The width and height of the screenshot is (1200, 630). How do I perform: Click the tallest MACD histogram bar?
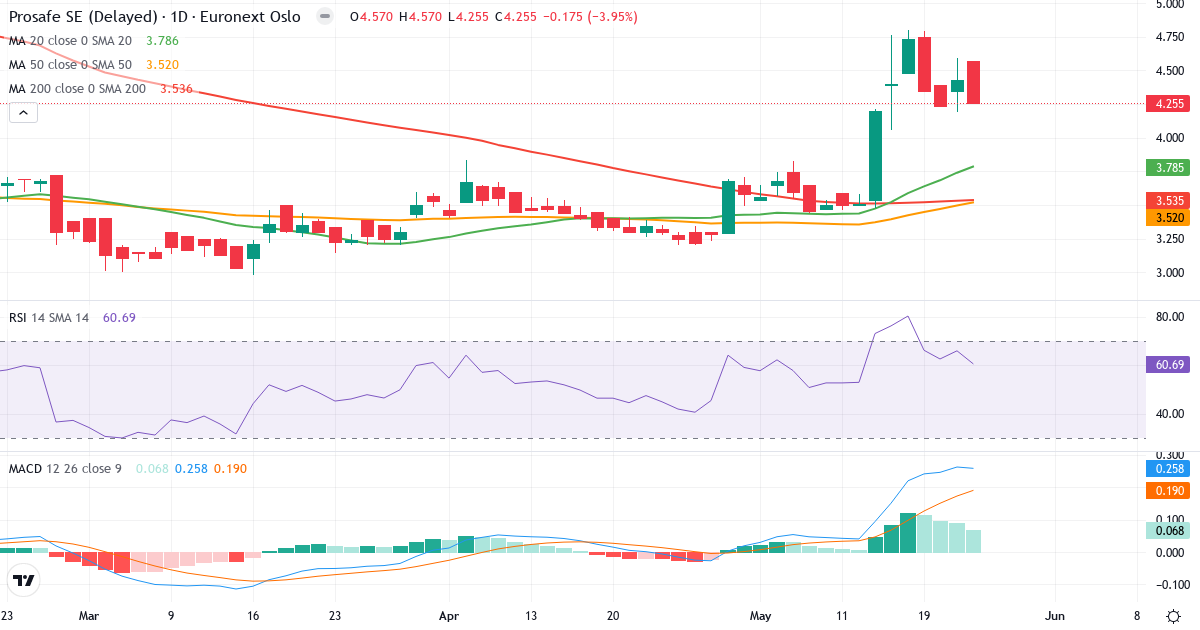point(908,533)
